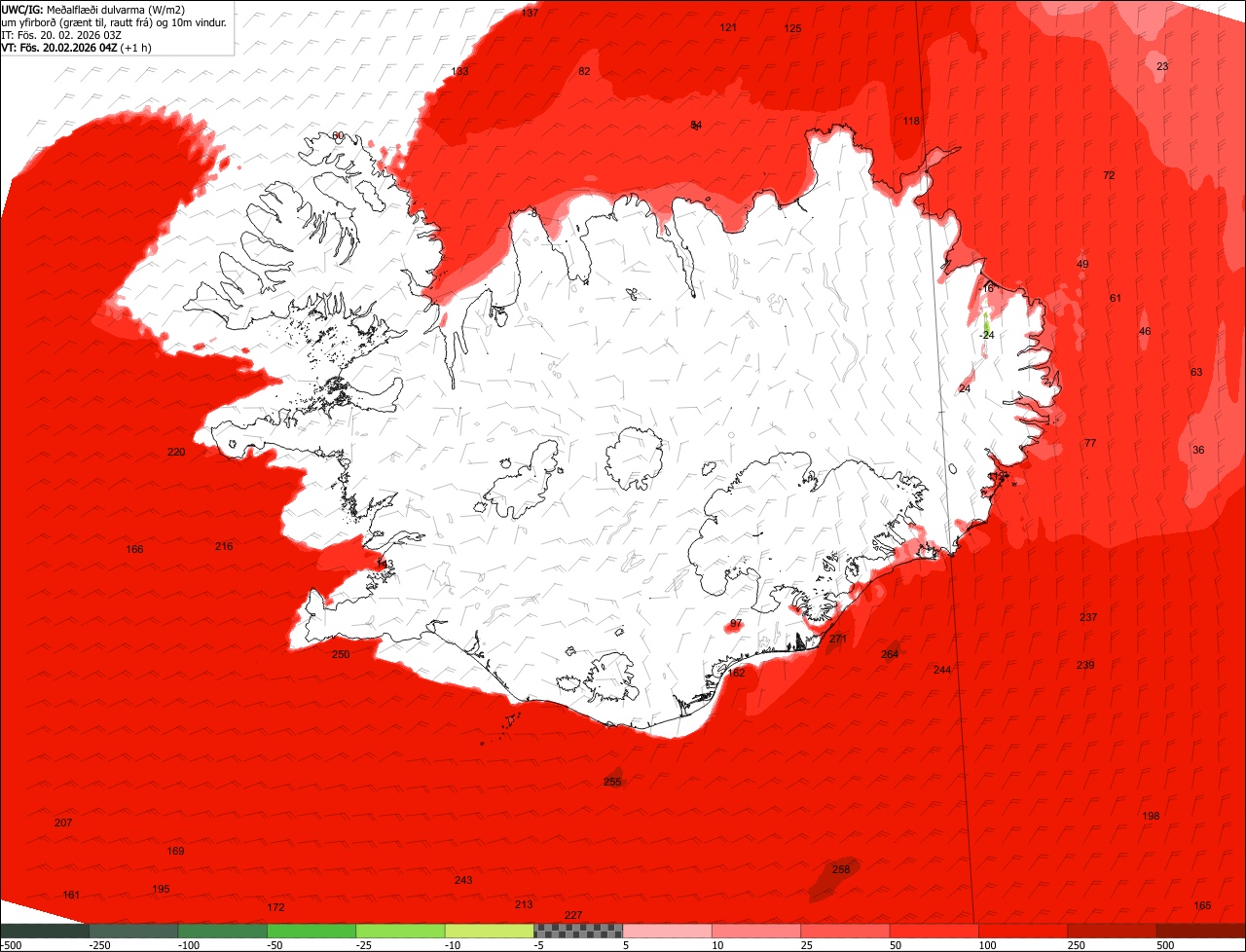The width and height of the screenshot is (1246, 952).
Task: Click the map value 271
Action: pyautogui.click(x=838, y=639)
